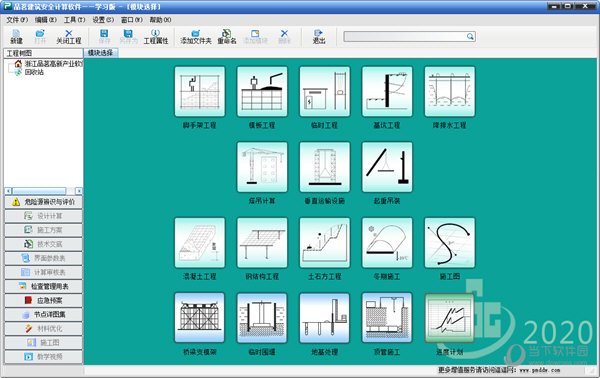600x378 pixels.
Task: Open 危险源辨识与评价 hazard identification panel
Action: coord(43,202)
